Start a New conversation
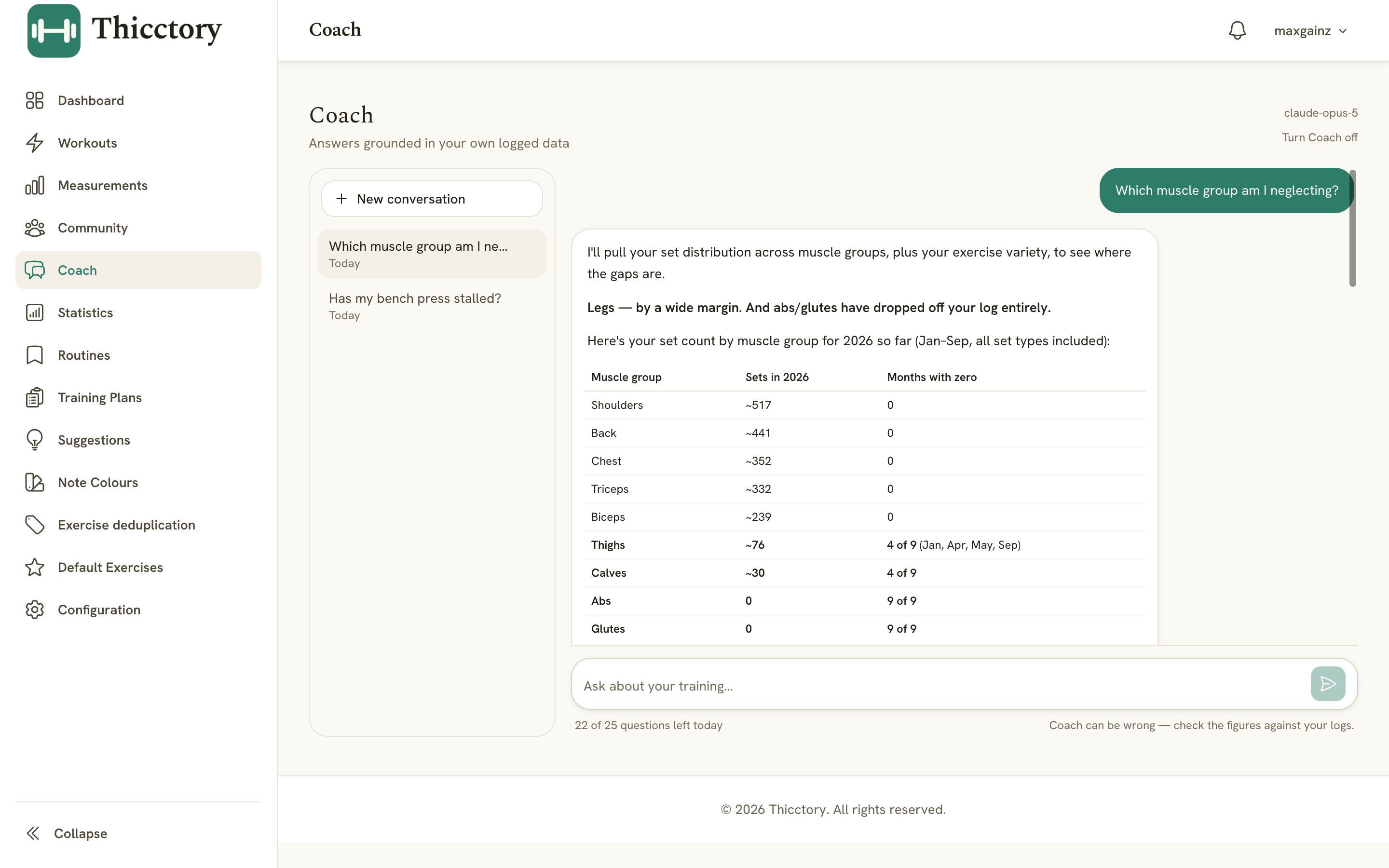Screen dimensions: 1389x868 (432, 199)
